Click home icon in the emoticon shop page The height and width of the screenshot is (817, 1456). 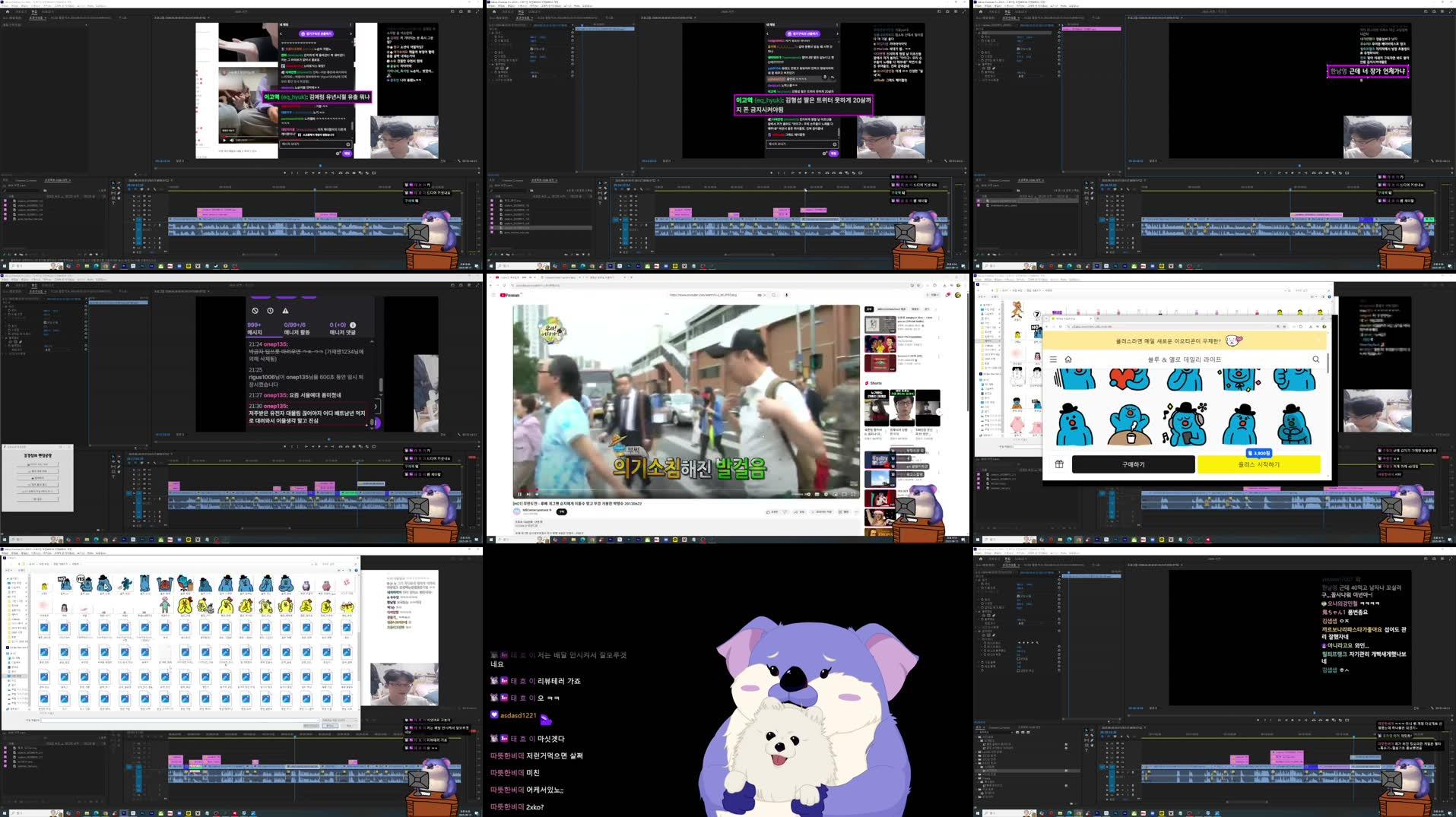pyautogui.click(x=1068, y=359)
